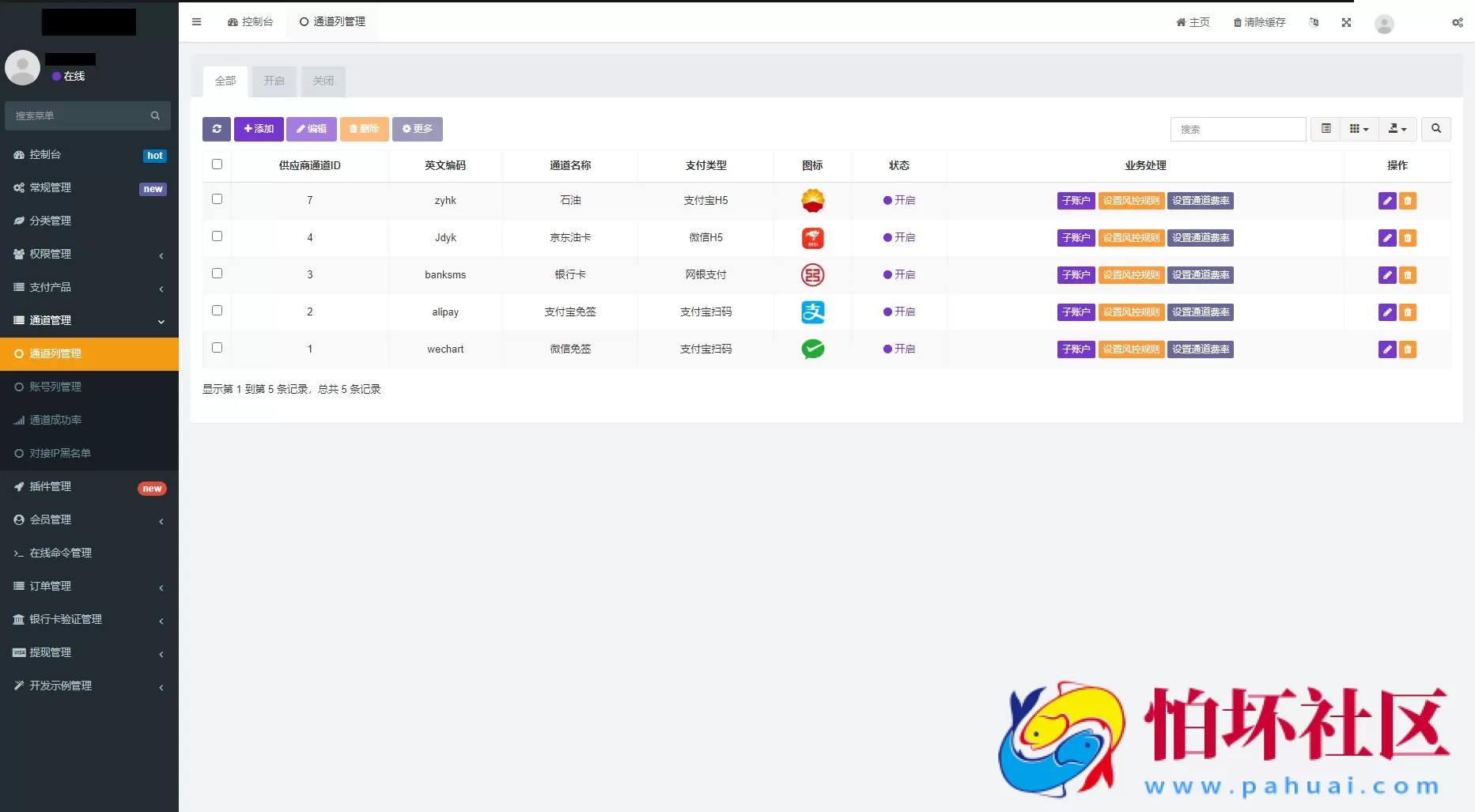
Task: Click the edit pencil icon for zyhk row
Action: tap(1386, 201)
